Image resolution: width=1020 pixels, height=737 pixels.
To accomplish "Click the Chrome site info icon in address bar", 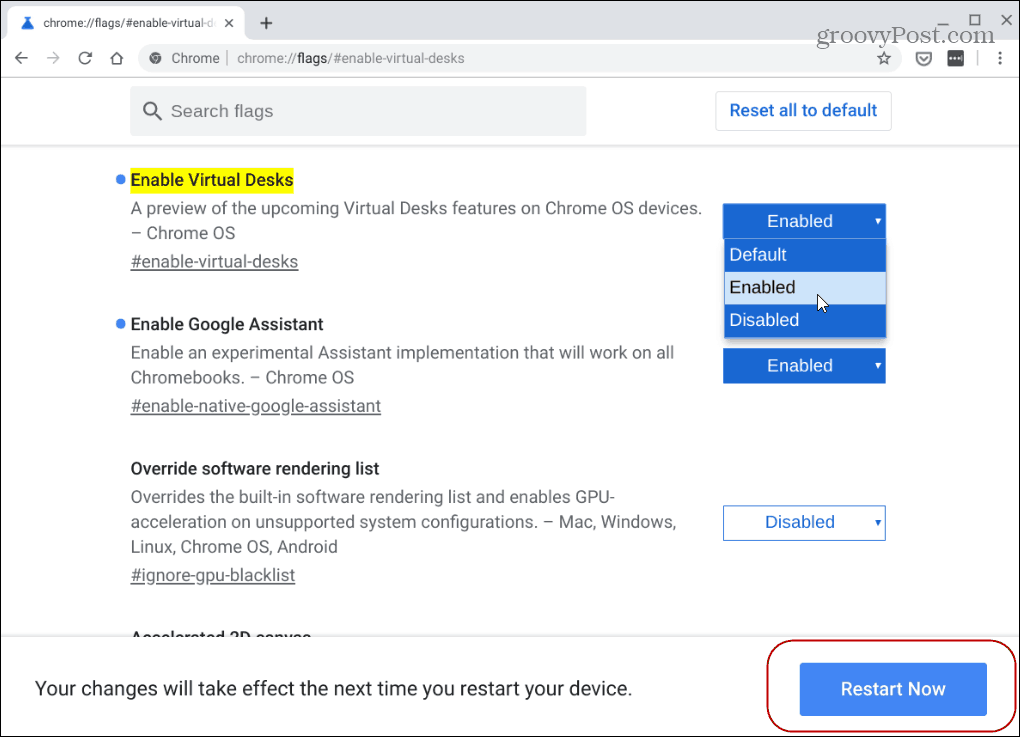I will [x=155, y=58].
